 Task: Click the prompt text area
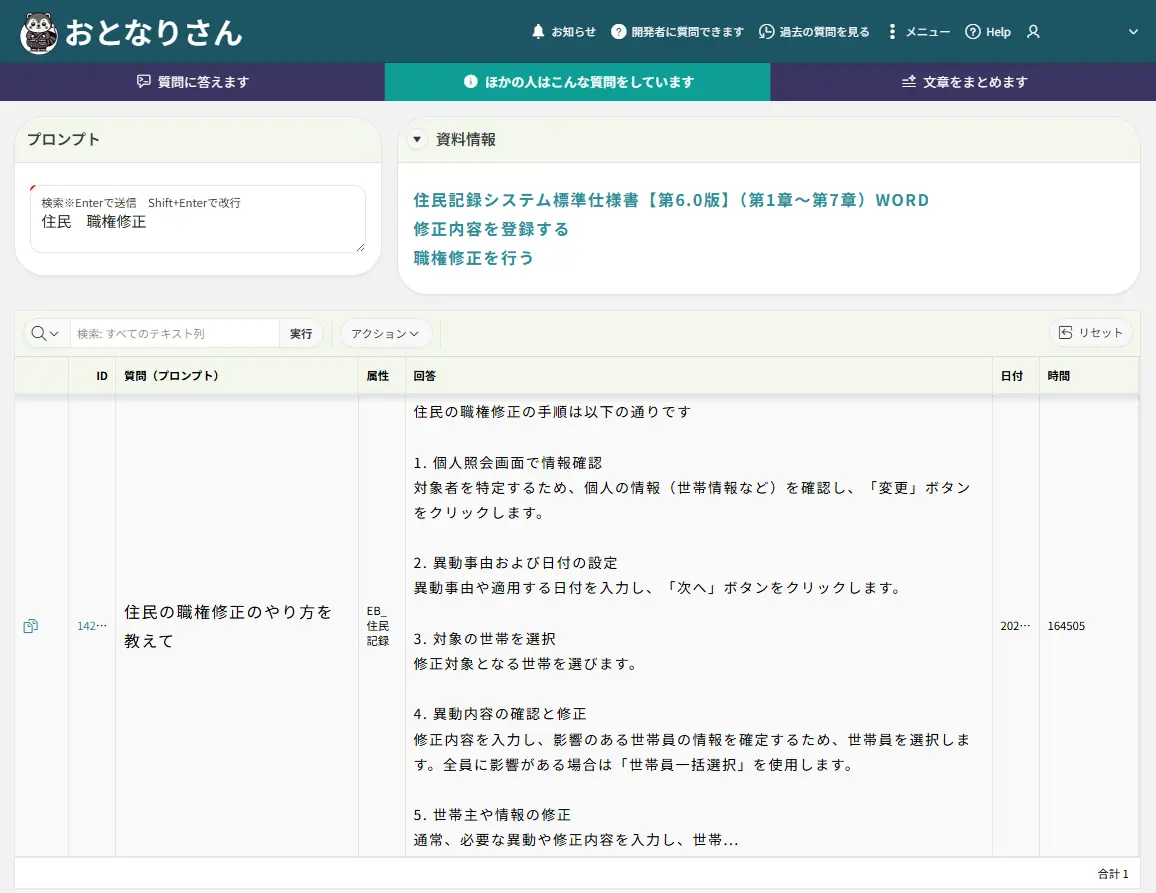pos(198,228)
